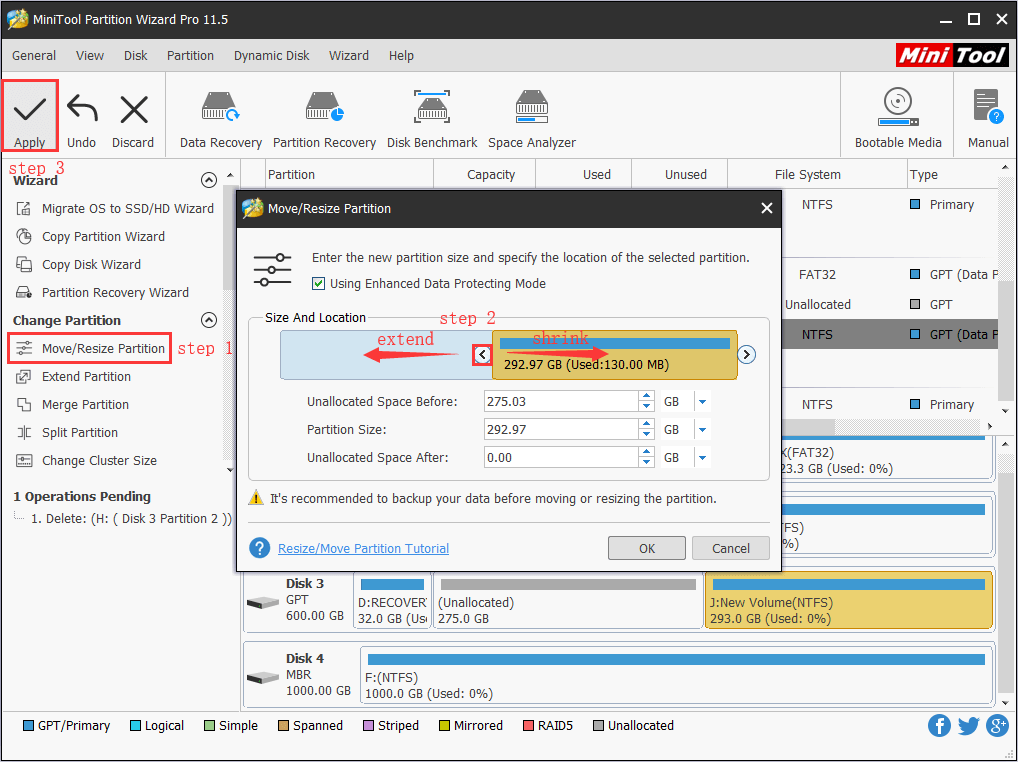The image size is (1018, 762).
Task: Click right handle of partition slider
Action: click(x=747, y=354)
